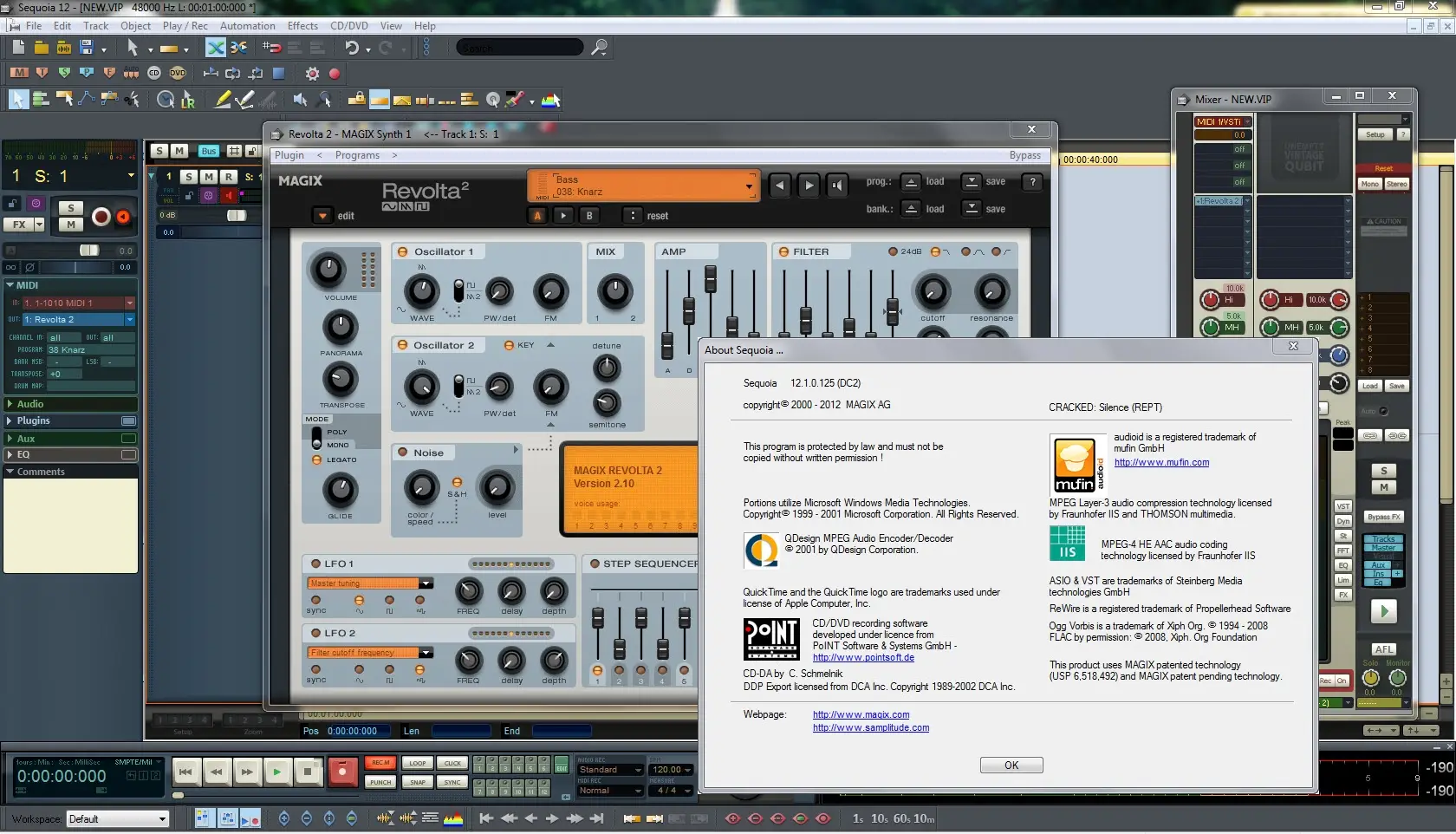Click the orange M marker icon in the toolbar
Screen dimensions: 1456x834
(x=19, y=73)
